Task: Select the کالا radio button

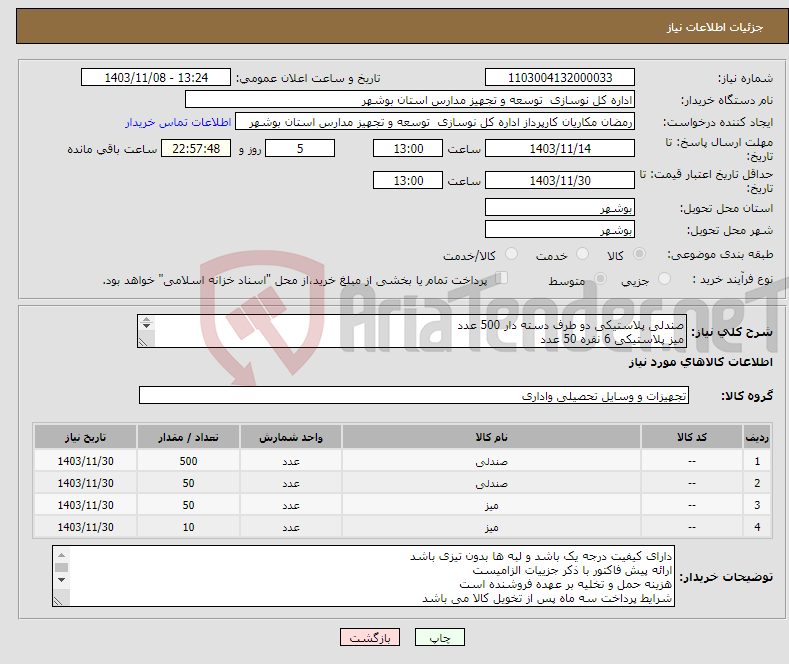Action: [x=639, y=254]
